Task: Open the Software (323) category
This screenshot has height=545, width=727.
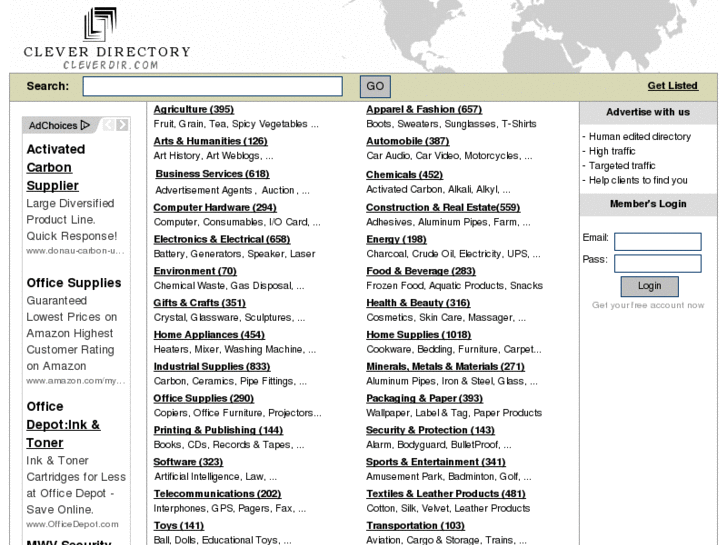Action: click(188, 462)
